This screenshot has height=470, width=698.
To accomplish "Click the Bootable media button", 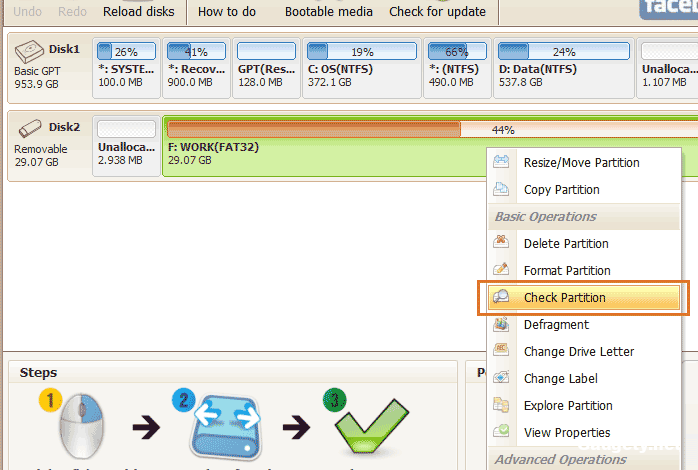I will pyautogui.click(x=328, y=12).
